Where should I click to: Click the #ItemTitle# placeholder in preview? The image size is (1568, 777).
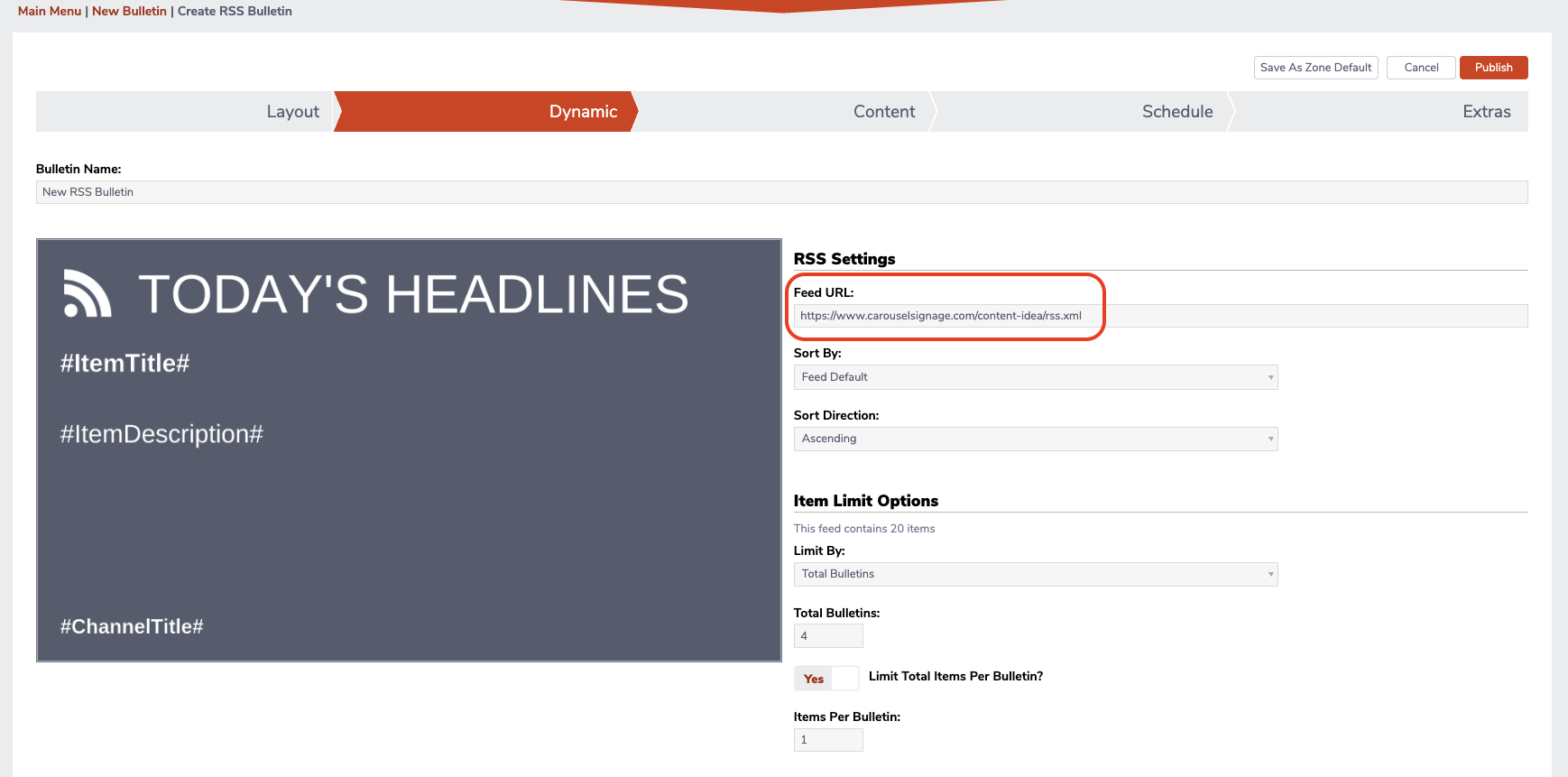pos(125,364)
